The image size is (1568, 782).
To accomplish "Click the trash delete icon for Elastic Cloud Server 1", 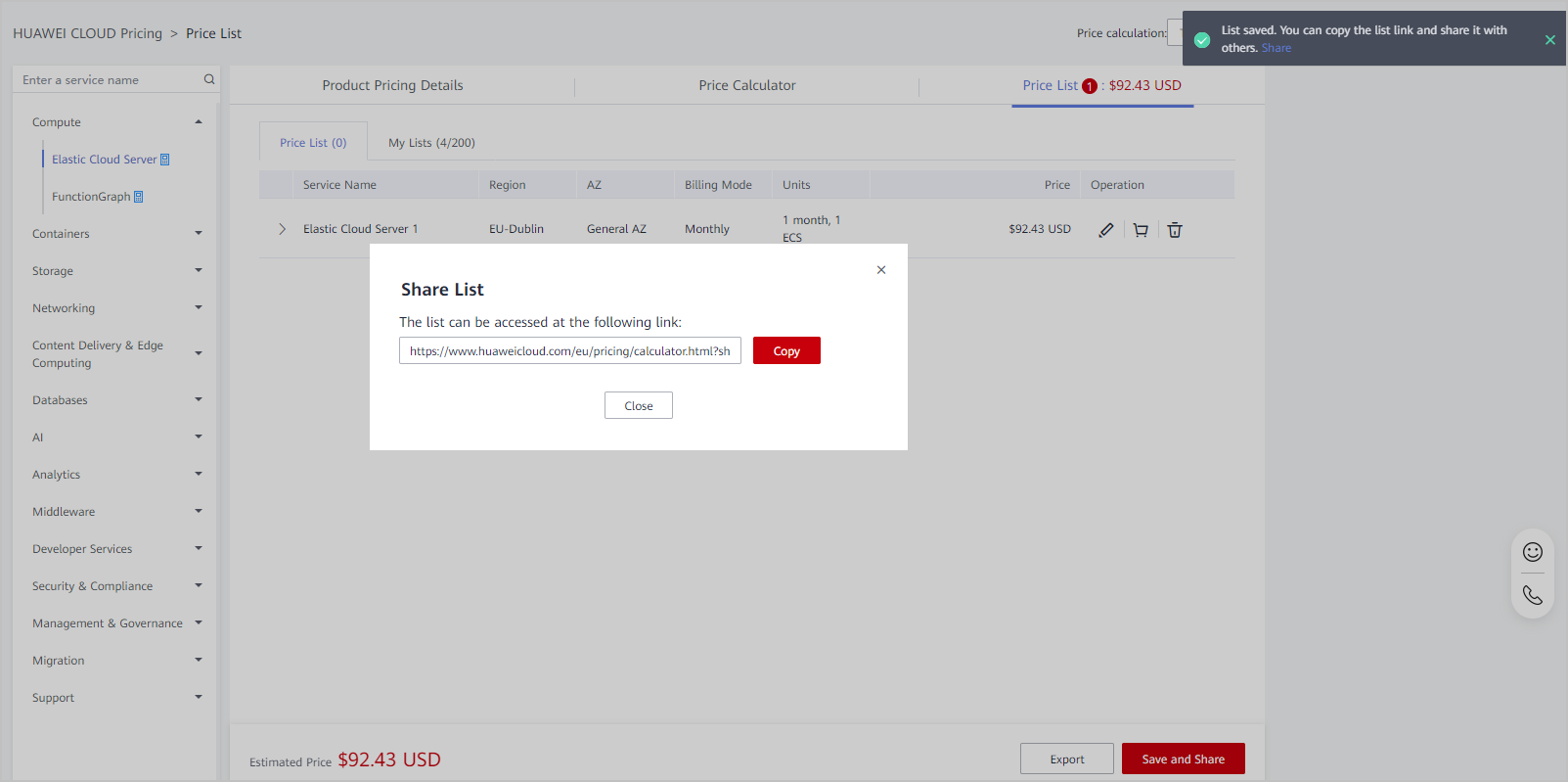I will point(1175,230).
